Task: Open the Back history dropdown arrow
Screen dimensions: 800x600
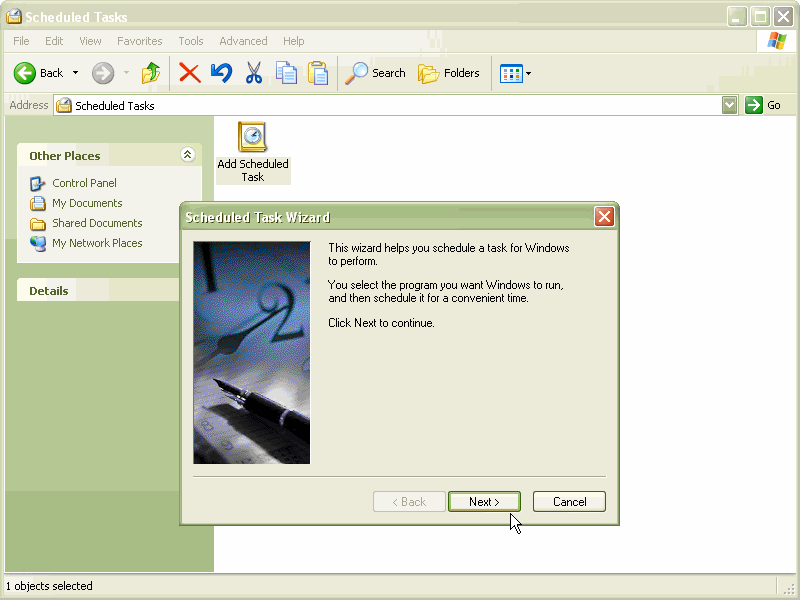Action: [x=76, y=73]
